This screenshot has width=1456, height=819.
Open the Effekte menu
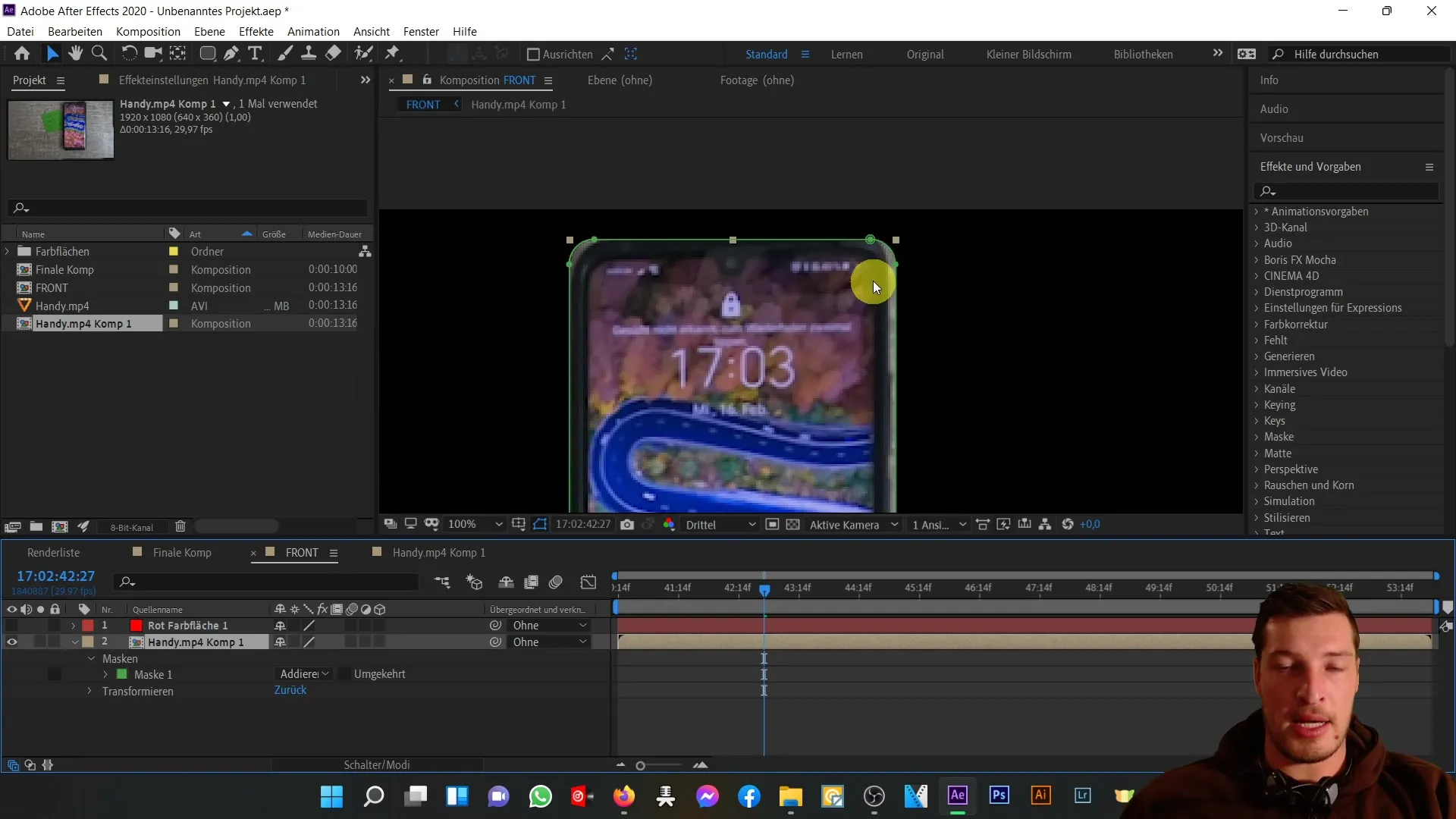(256, 31)
